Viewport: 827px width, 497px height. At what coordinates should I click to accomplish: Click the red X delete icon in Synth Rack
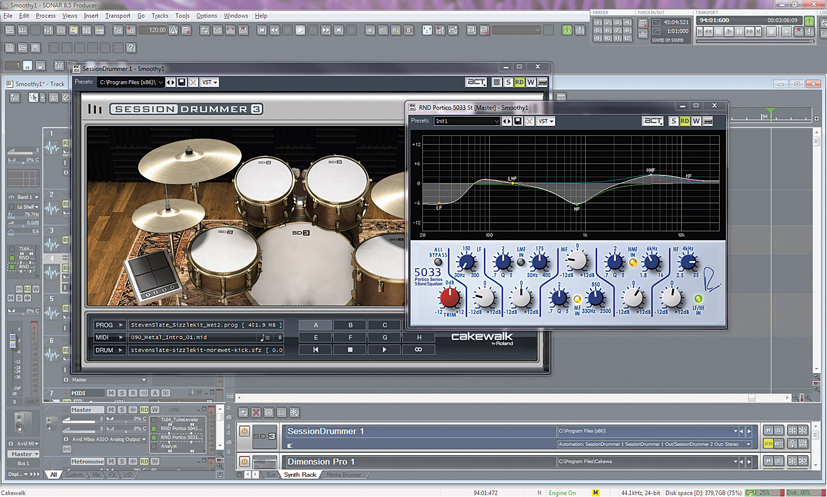coord(256,413)
